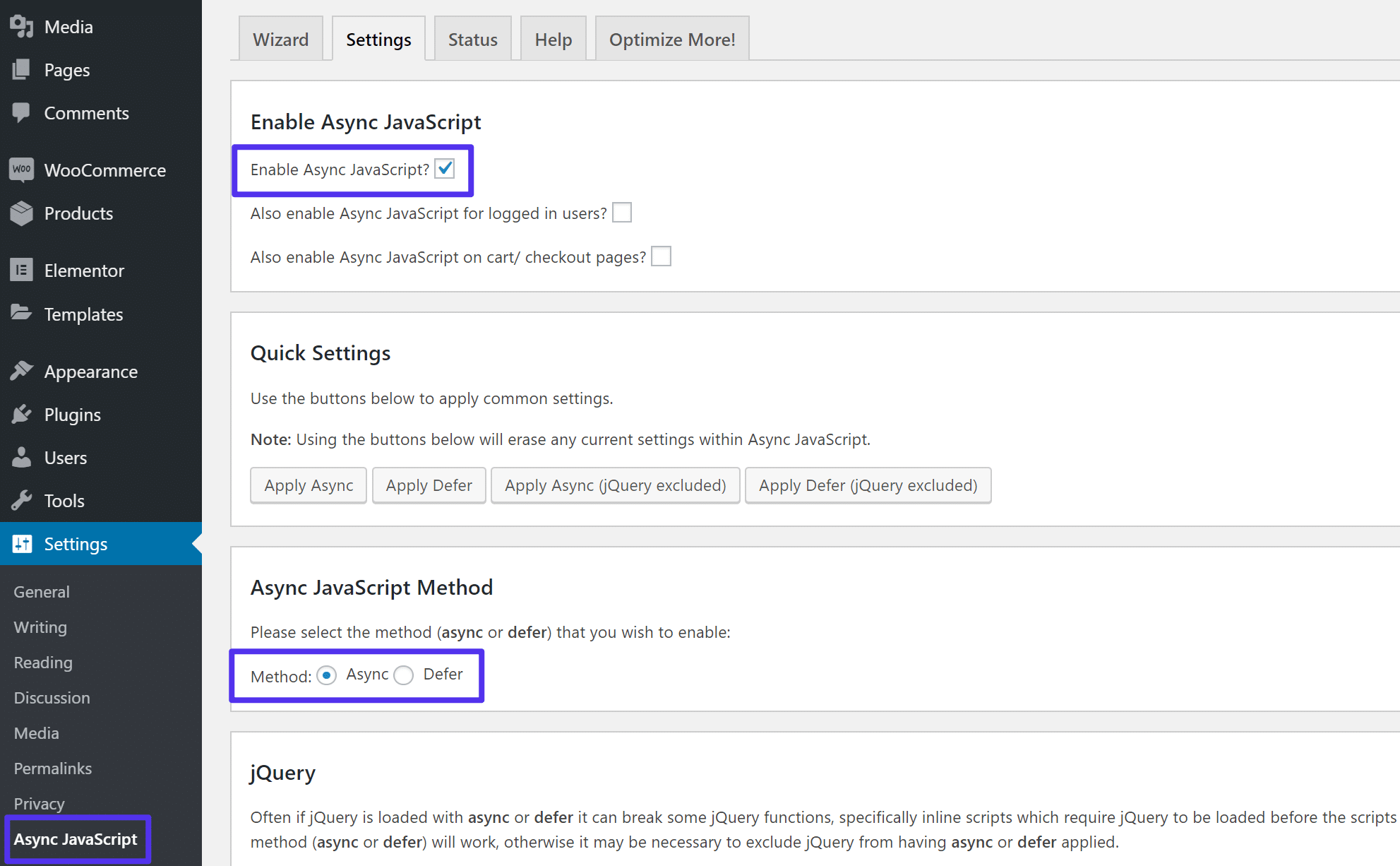The height and width of the screenshot is (866, 1400).
Task: Click the Plugins icon in sidebar
Action: pos(22,414)
